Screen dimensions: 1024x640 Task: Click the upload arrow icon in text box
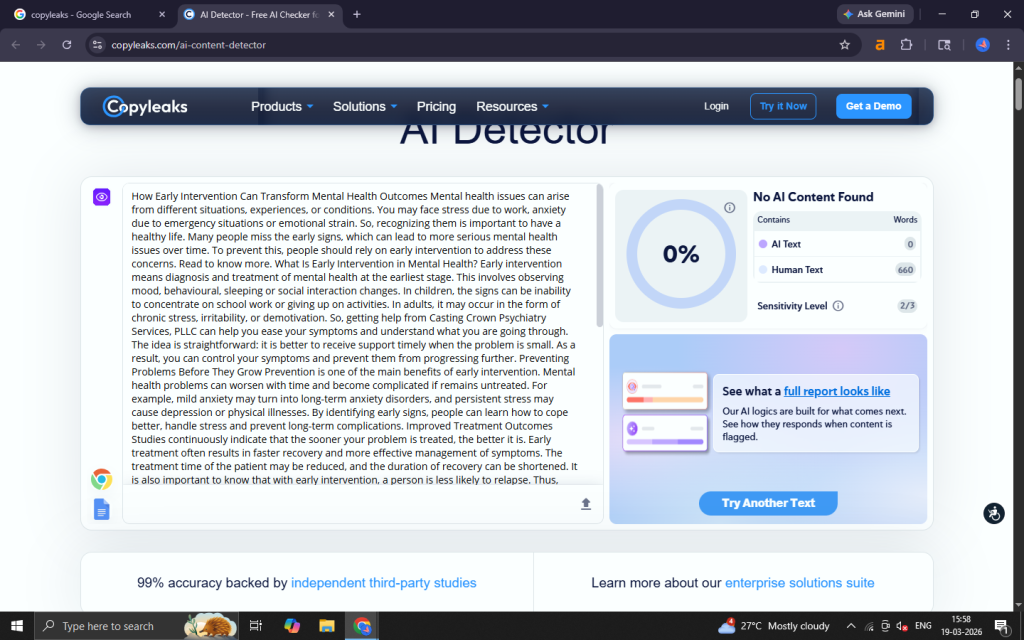[x=586, y=504]
